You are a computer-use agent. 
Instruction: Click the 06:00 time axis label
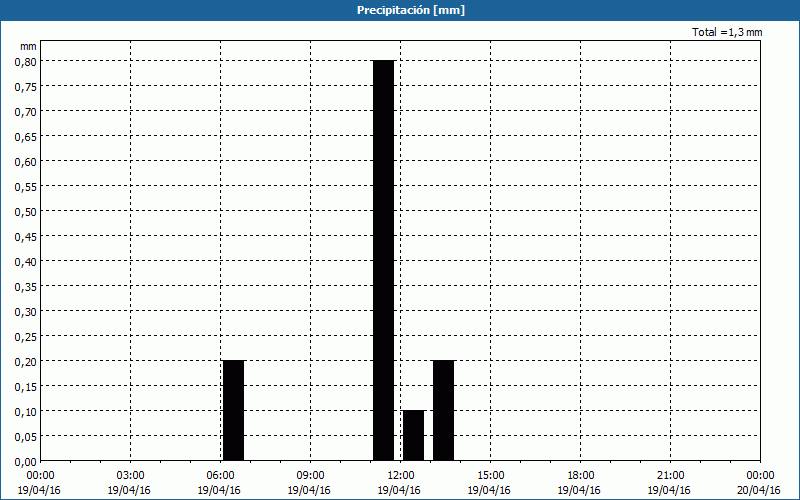pyautogui.click(x=220, y=476)
